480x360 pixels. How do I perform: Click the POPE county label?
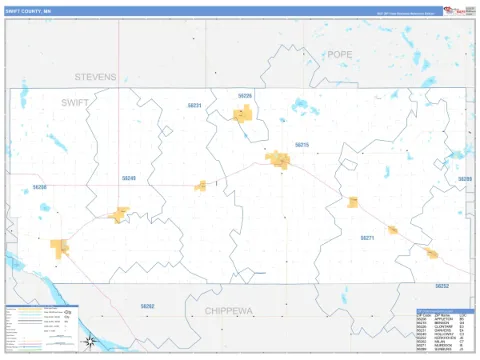click(x=340, y=55)
